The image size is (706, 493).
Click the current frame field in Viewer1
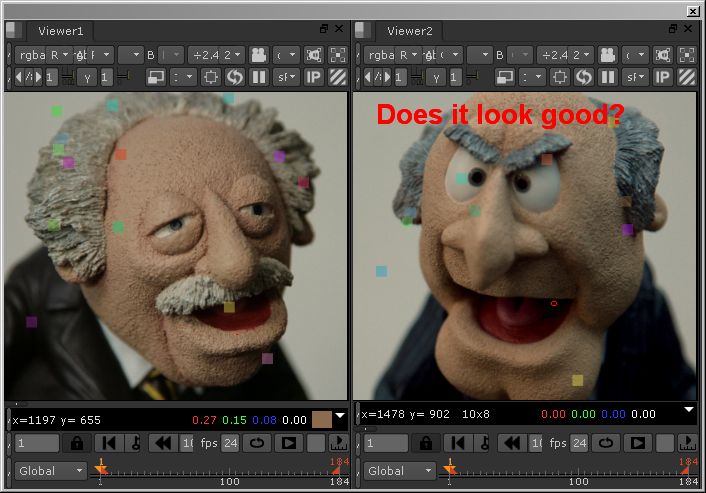tap(37, 443)
